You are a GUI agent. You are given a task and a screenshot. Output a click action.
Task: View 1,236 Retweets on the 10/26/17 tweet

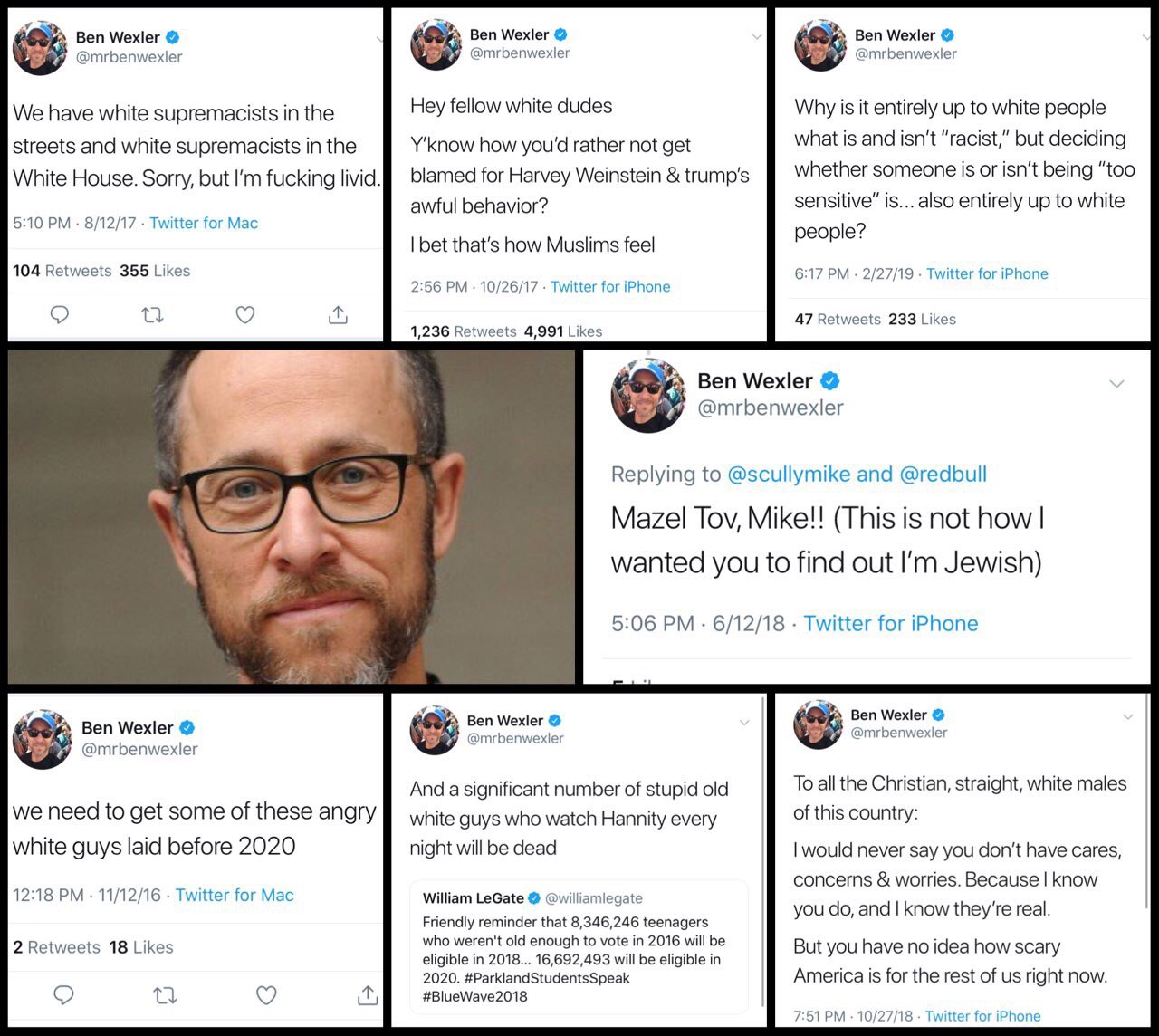pos(464,331)
